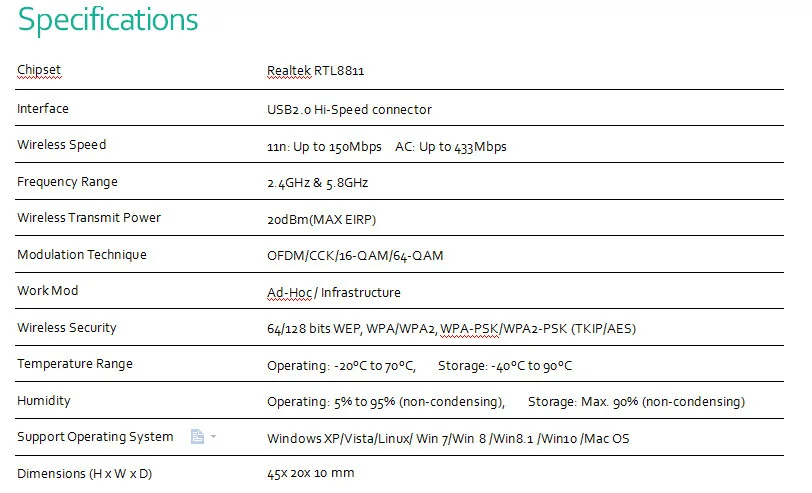Click the Wireless Speed label
Image resolution: width=812 pixels, height=493 pixels.
[x=61, y=145]
